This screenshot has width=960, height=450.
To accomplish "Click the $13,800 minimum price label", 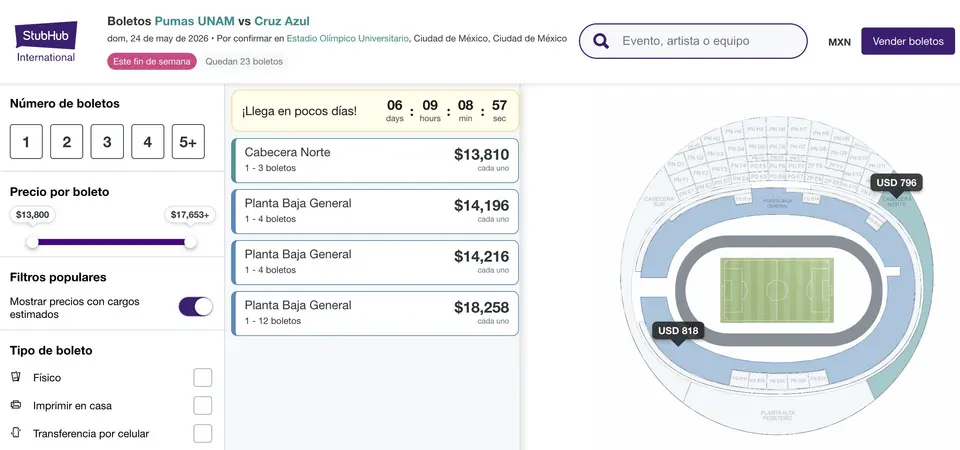I will 33,215.
